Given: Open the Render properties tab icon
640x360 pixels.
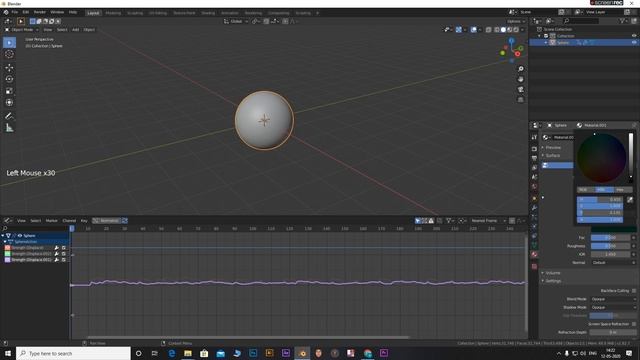Looking at the screenshot, I should click(x=534, y=149).
